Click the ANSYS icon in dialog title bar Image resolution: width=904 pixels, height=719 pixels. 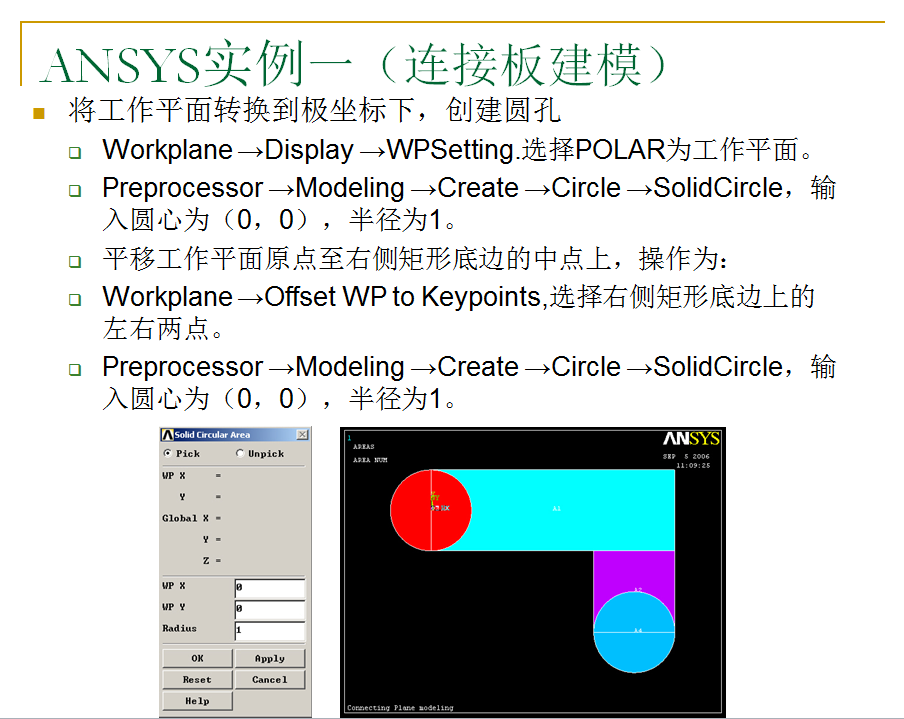pos(168,435)
